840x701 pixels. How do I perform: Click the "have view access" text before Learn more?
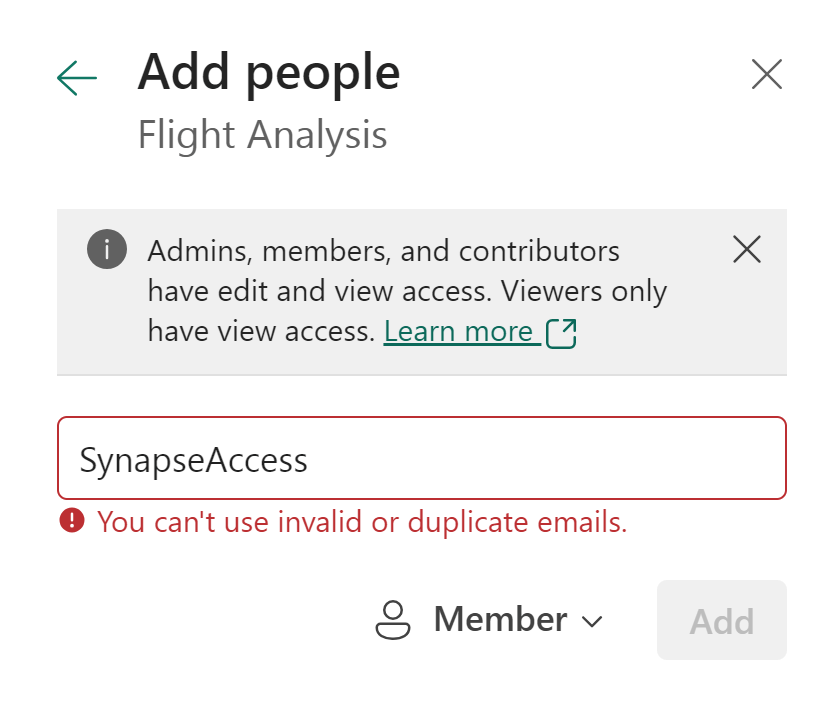[262, 331]
